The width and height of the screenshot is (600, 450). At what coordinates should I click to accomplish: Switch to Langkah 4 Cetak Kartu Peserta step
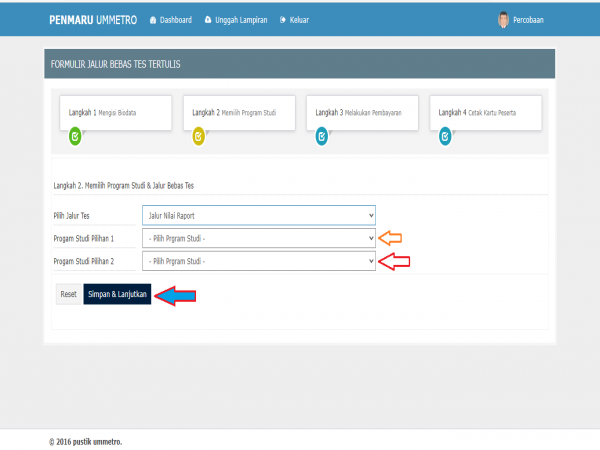[x=485, y=113]
